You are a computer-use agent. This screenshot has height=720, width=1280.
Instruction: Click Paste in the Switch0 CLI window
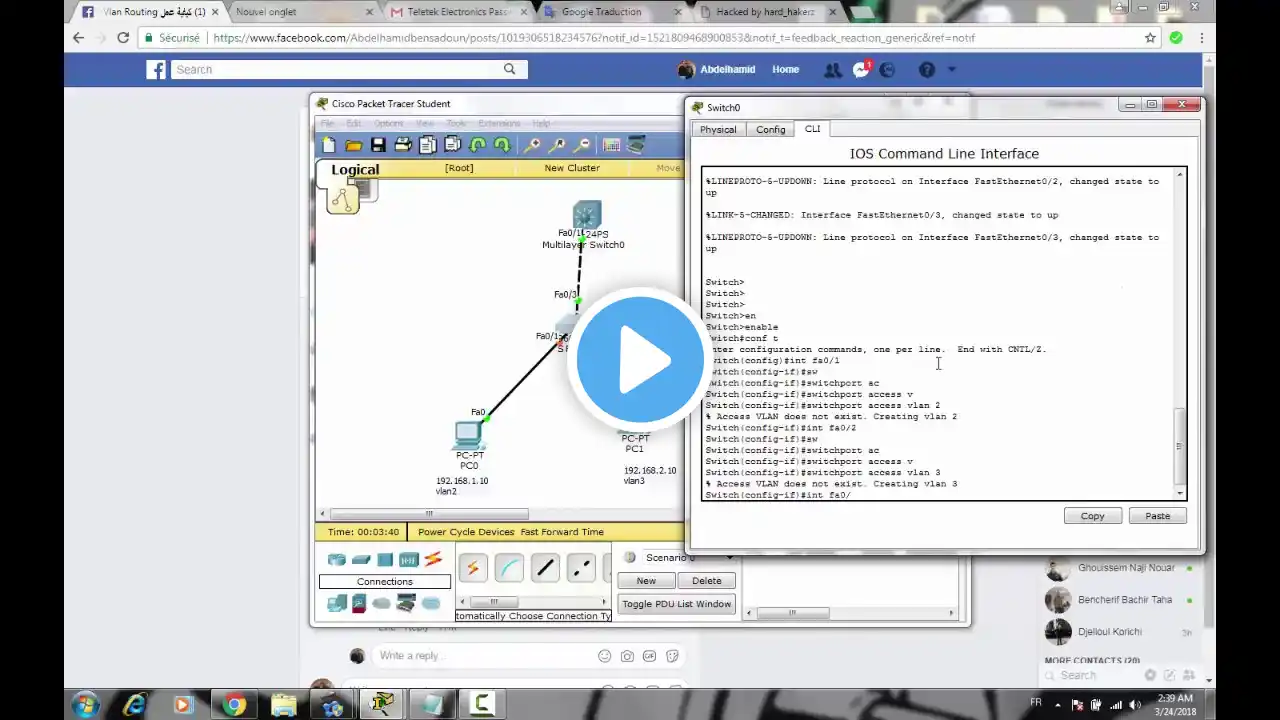pos(1157,516)
